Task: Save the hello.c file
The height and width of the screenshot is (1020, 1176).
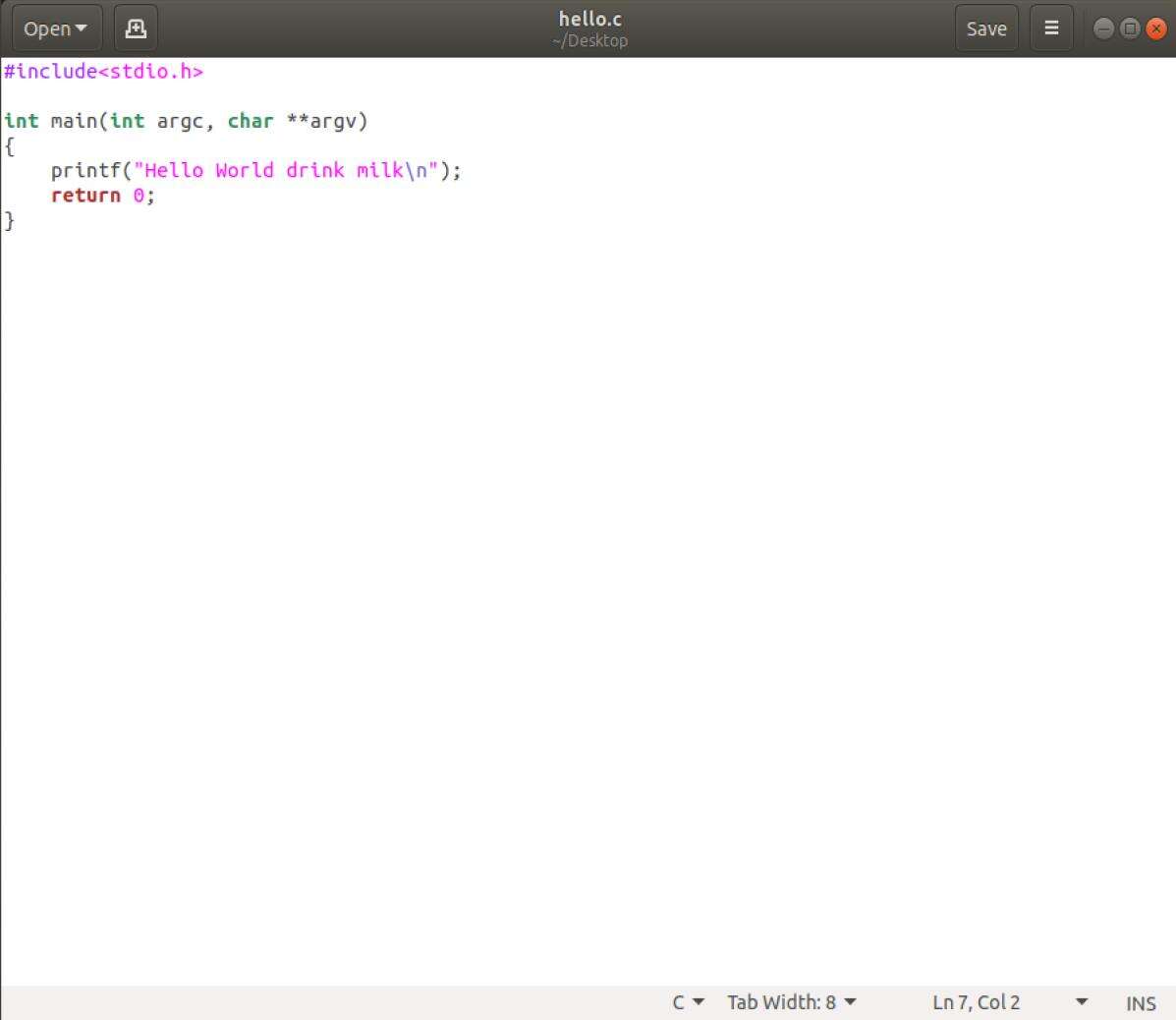Action: tap(985, 28)
